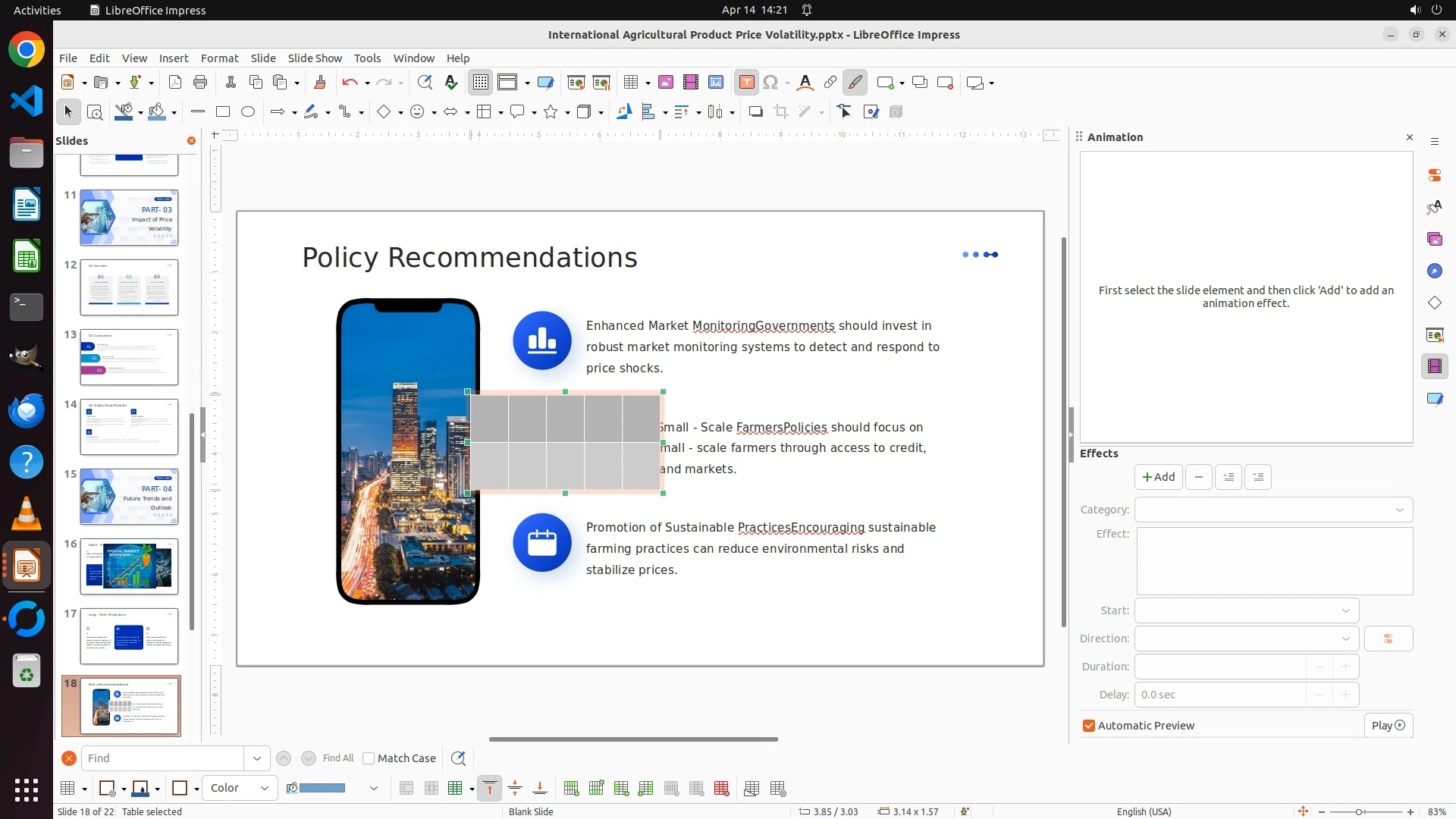The height and width of the screenshot is (819, 1456).
Task: Open the Format menu
Action: click(x=219, y=58)
